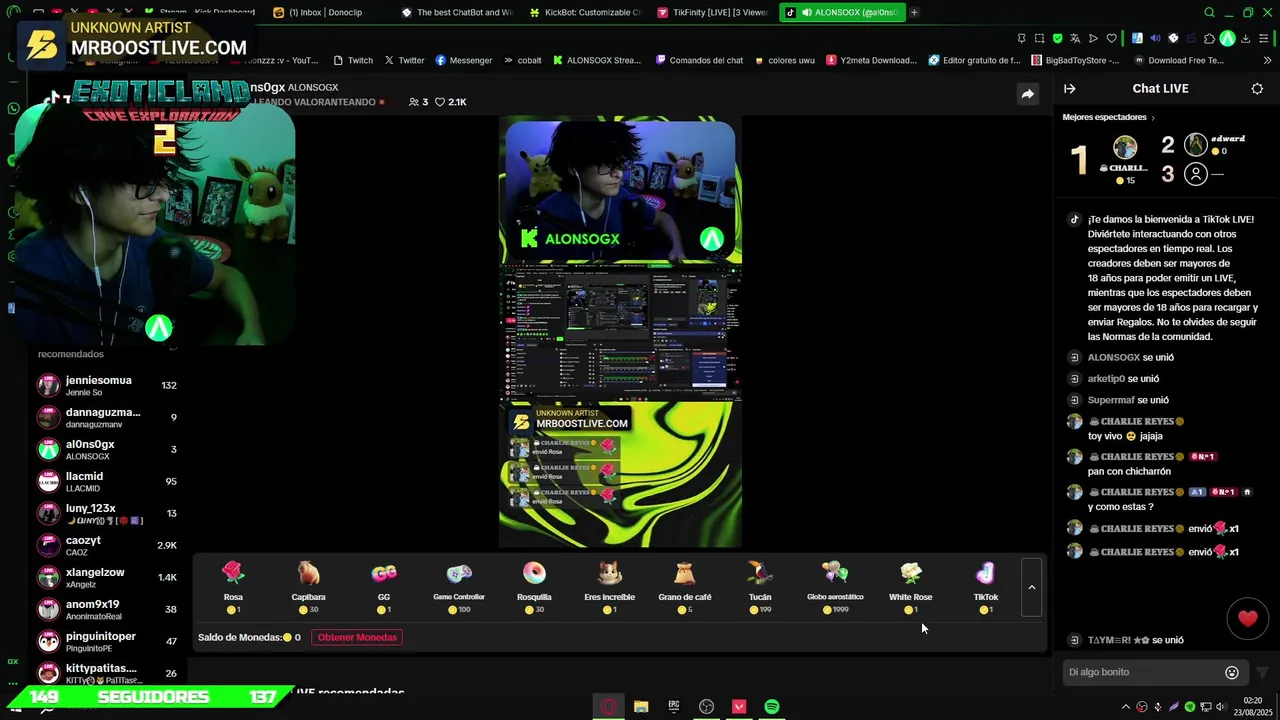1280x720 pixels.
Task: Open Valorant icon in the taskbar
Action: [x=739, y=706]
